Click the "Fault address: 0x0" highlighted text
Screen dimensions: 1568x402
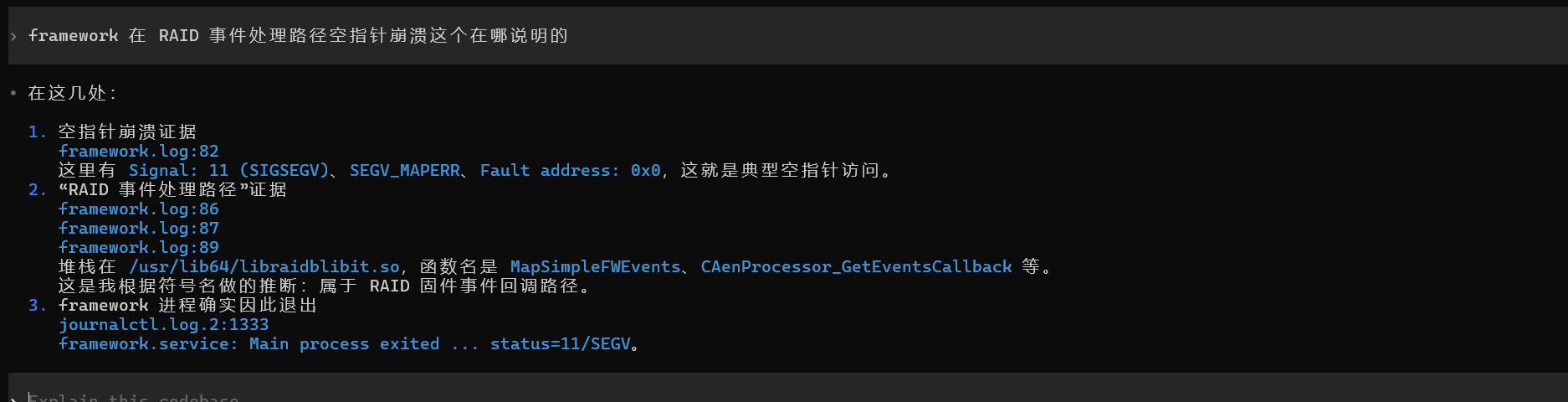[x=570, y=171]
